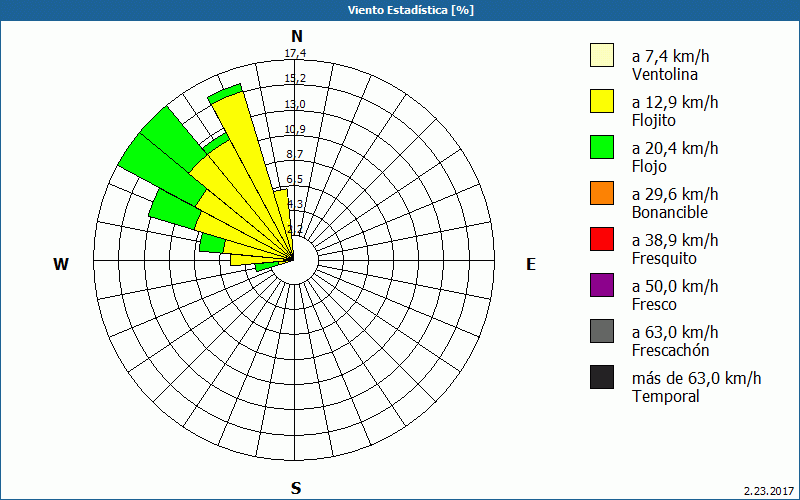
Task: Click the 'más de 63,0 km/h' legend text
Action: pos(696,378)
